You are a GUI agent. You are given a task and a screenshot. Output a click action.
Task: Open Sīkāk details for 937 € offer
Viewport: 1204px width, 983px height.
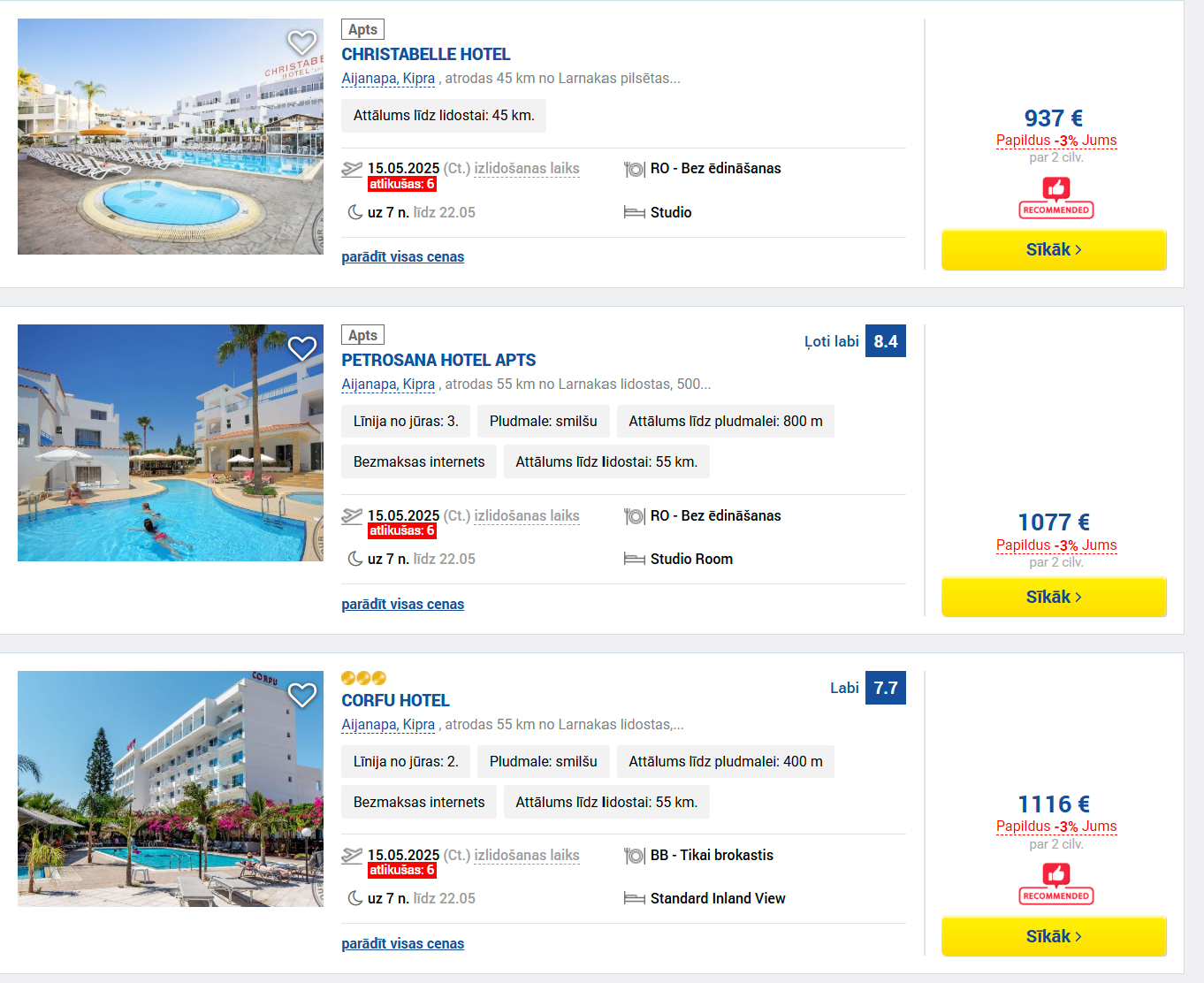pyautogui.click(x=1054, y=250)
